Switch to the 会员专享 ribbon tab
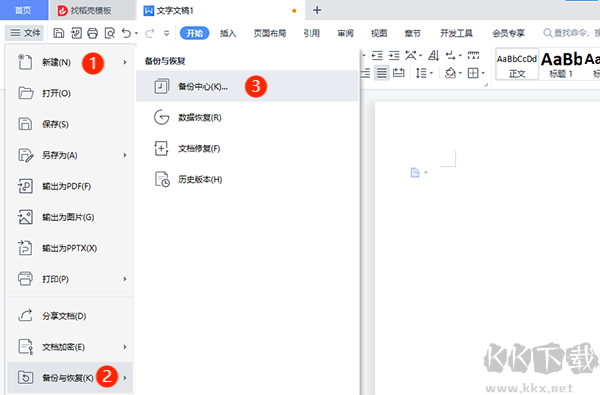600x395 pixels. (508, 33)
